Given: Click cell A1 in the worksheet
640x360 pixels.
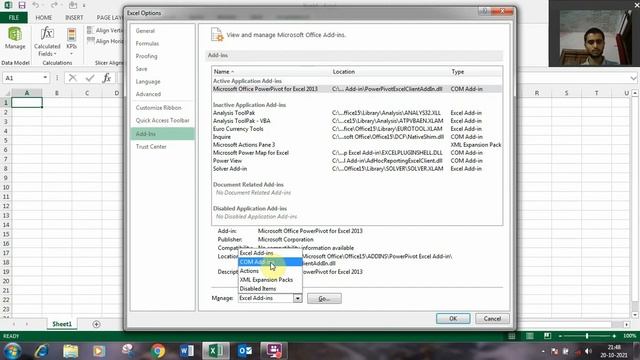Looking at the screenshot, I should click(27, 102).
